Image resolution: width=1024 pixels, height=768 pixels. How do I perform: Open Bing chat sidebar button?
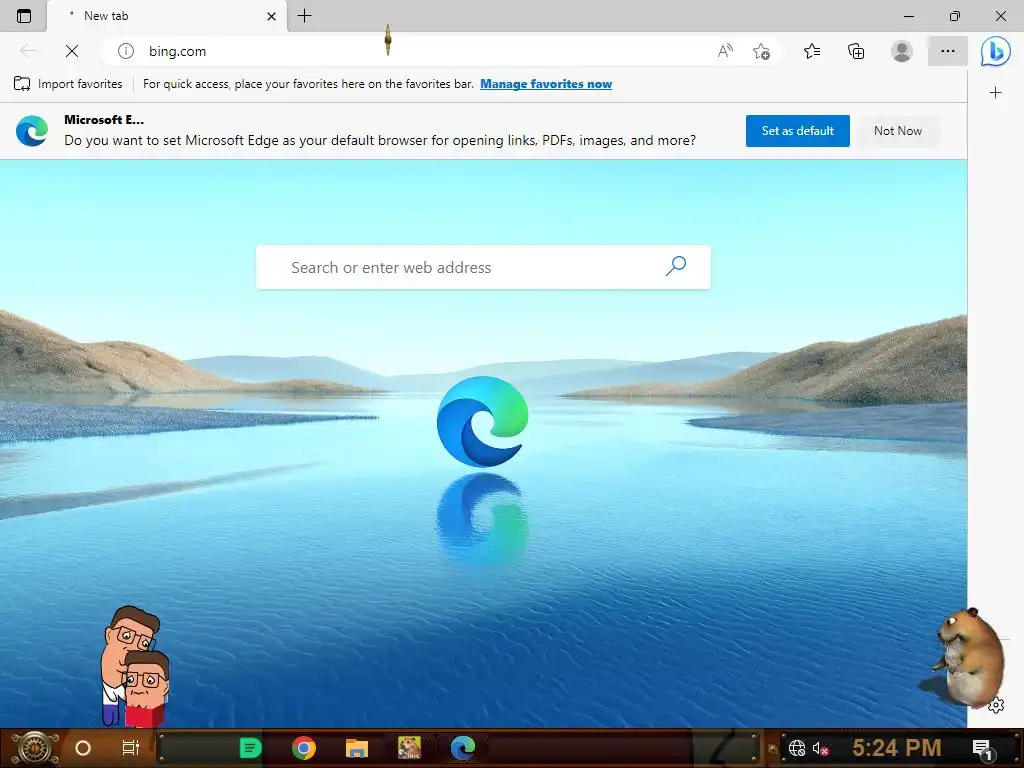coord(995,52)
